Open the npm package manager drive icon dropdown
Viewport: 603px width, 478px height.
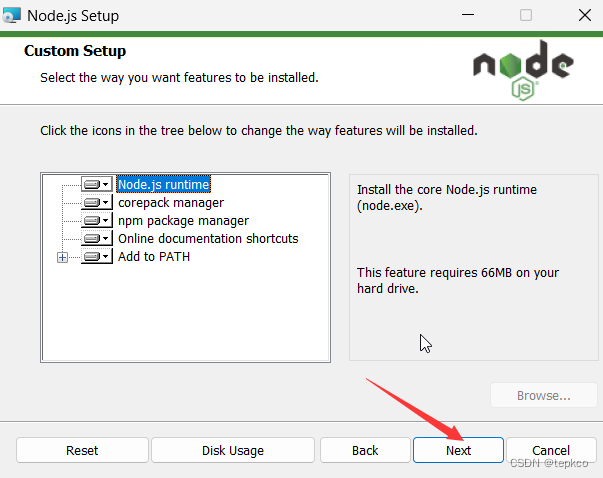coord(97,221)
